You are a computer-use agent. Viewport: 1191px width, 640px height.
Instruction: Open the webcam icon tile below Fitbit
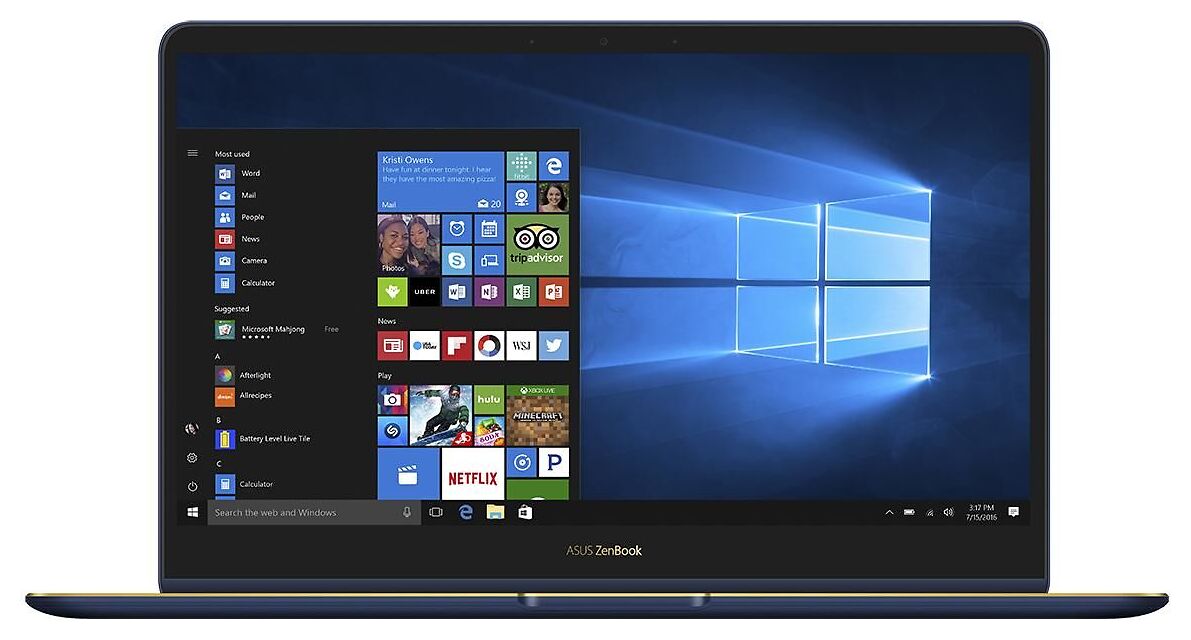point(521,197)
